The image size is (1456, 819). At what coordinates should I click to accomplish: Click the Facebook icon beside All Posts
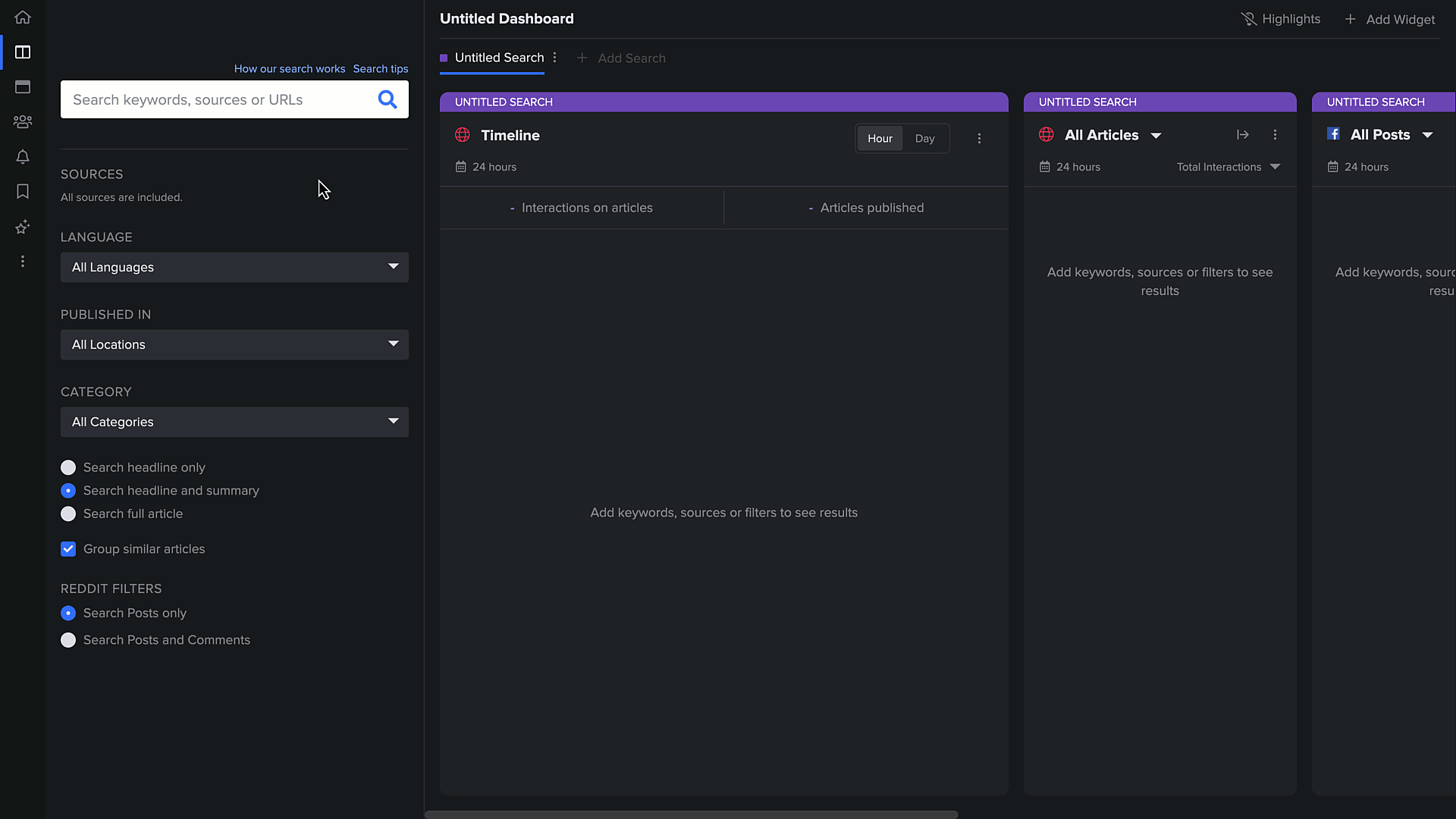pos(1333,134)
